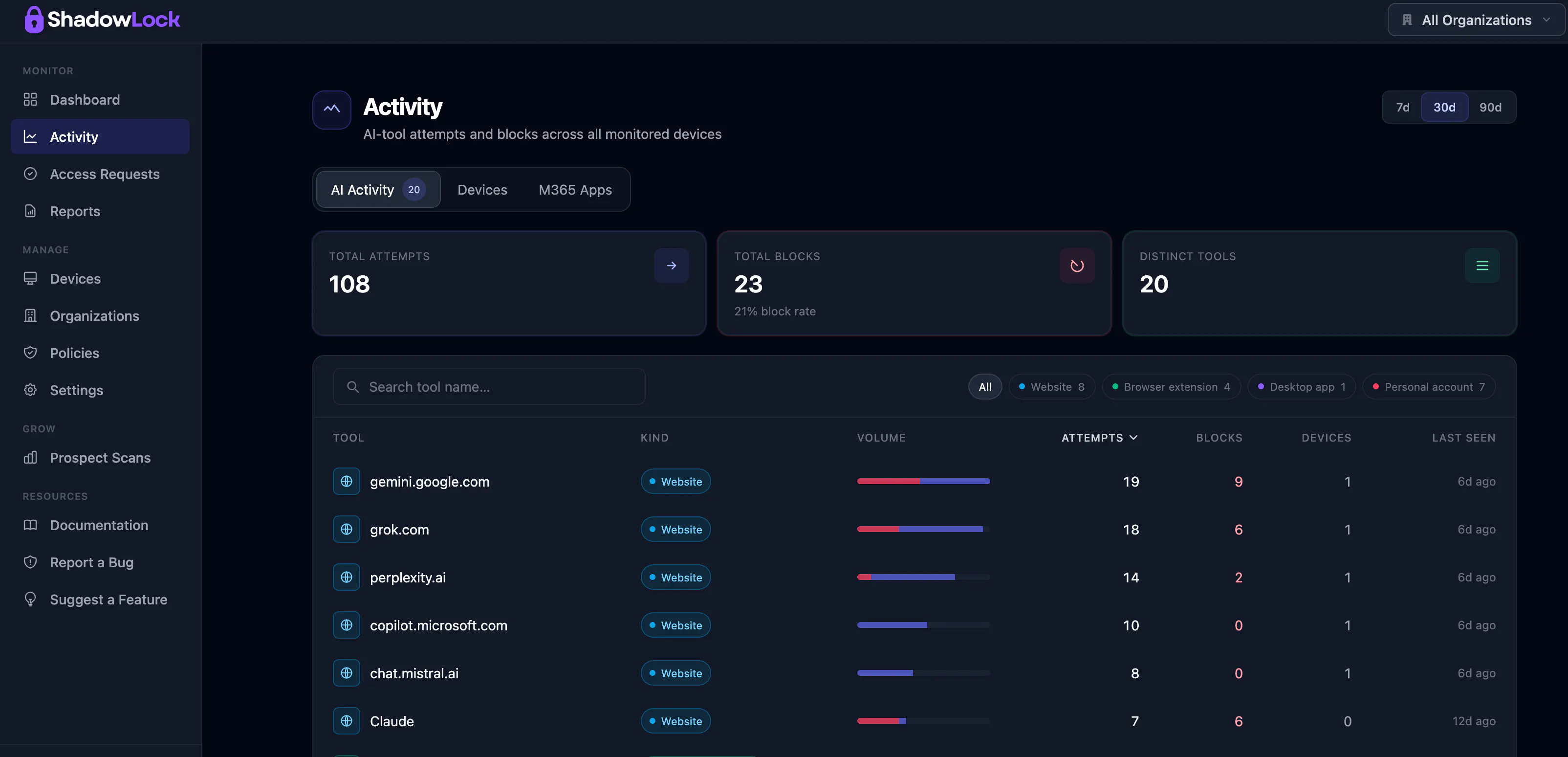Open the Total Blocks card
The width and height of the screenshot is (1568, 757).
915,283
